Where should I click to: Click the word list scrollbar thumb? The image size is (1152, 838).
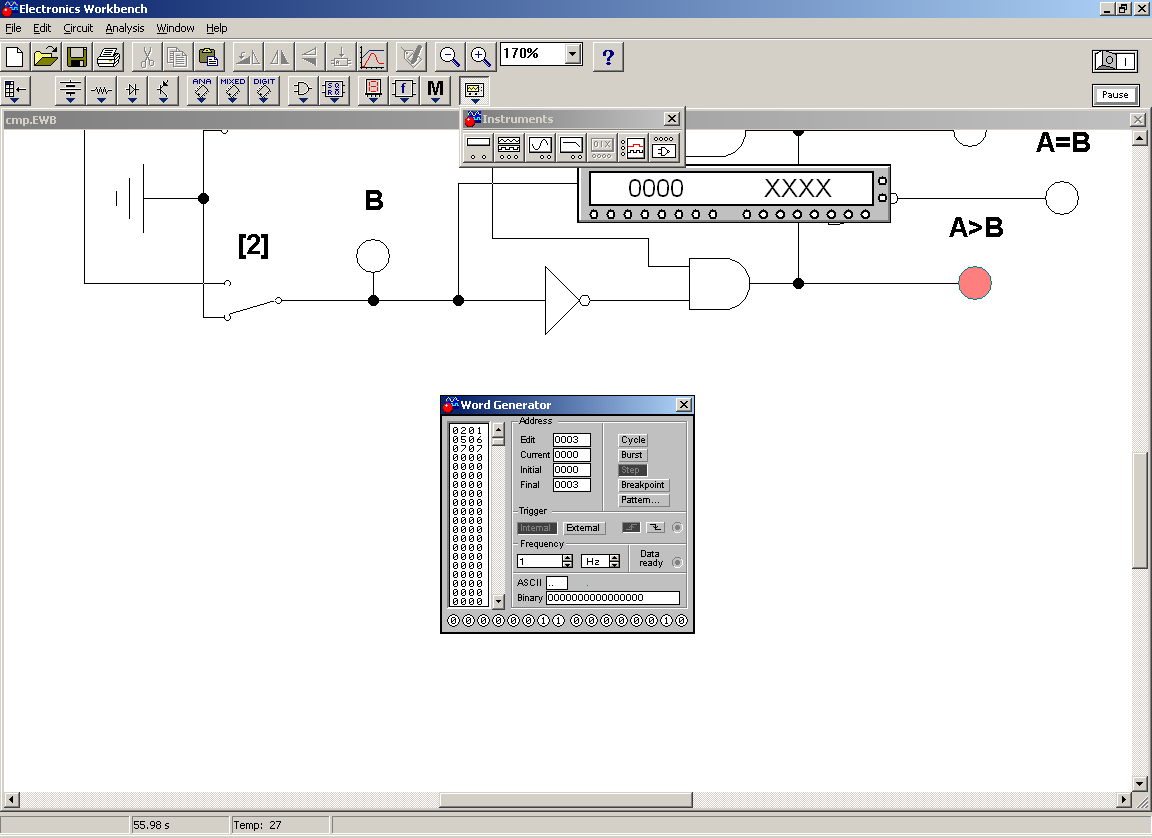[498, 442]
